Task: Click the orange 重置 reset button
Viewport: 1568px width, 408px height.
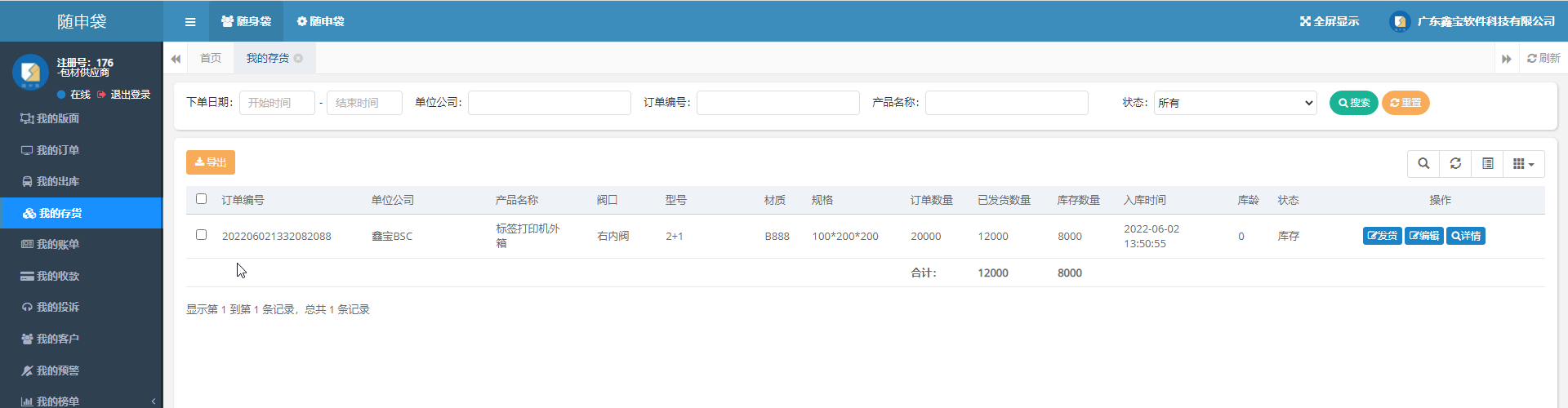Action: pos(1405,103)
